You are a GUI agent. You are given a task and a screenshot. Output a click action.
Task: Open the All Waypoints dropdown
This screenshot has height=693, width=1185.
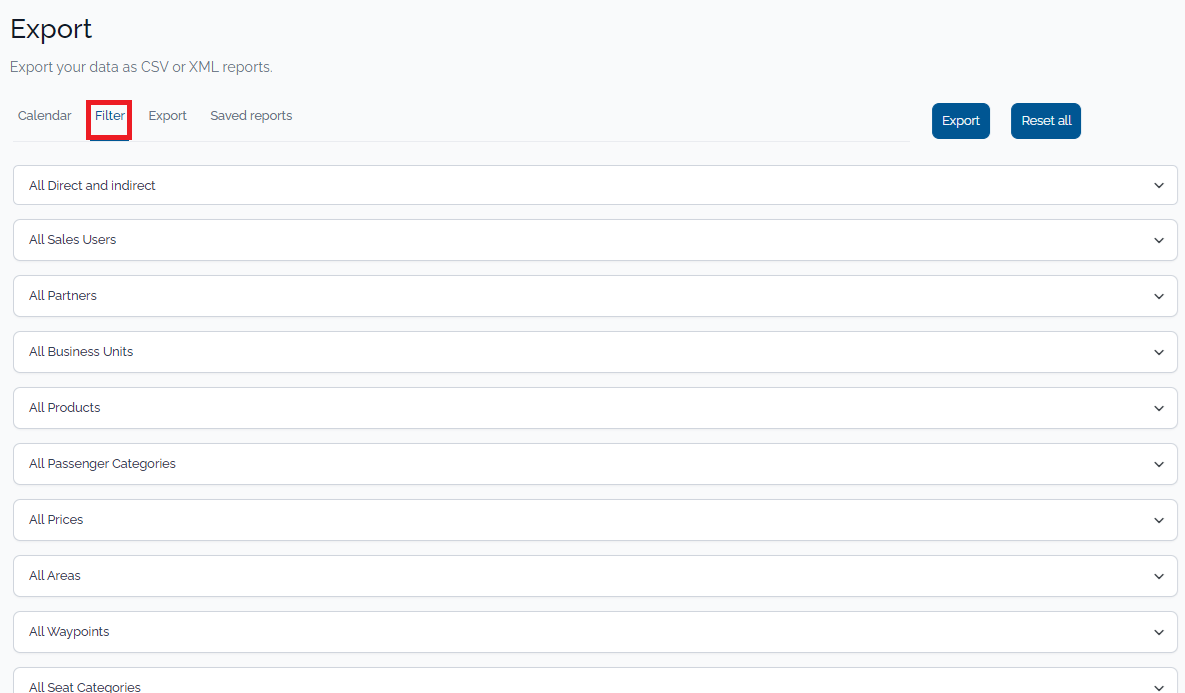pyautogui.click(x=596, y=632)
